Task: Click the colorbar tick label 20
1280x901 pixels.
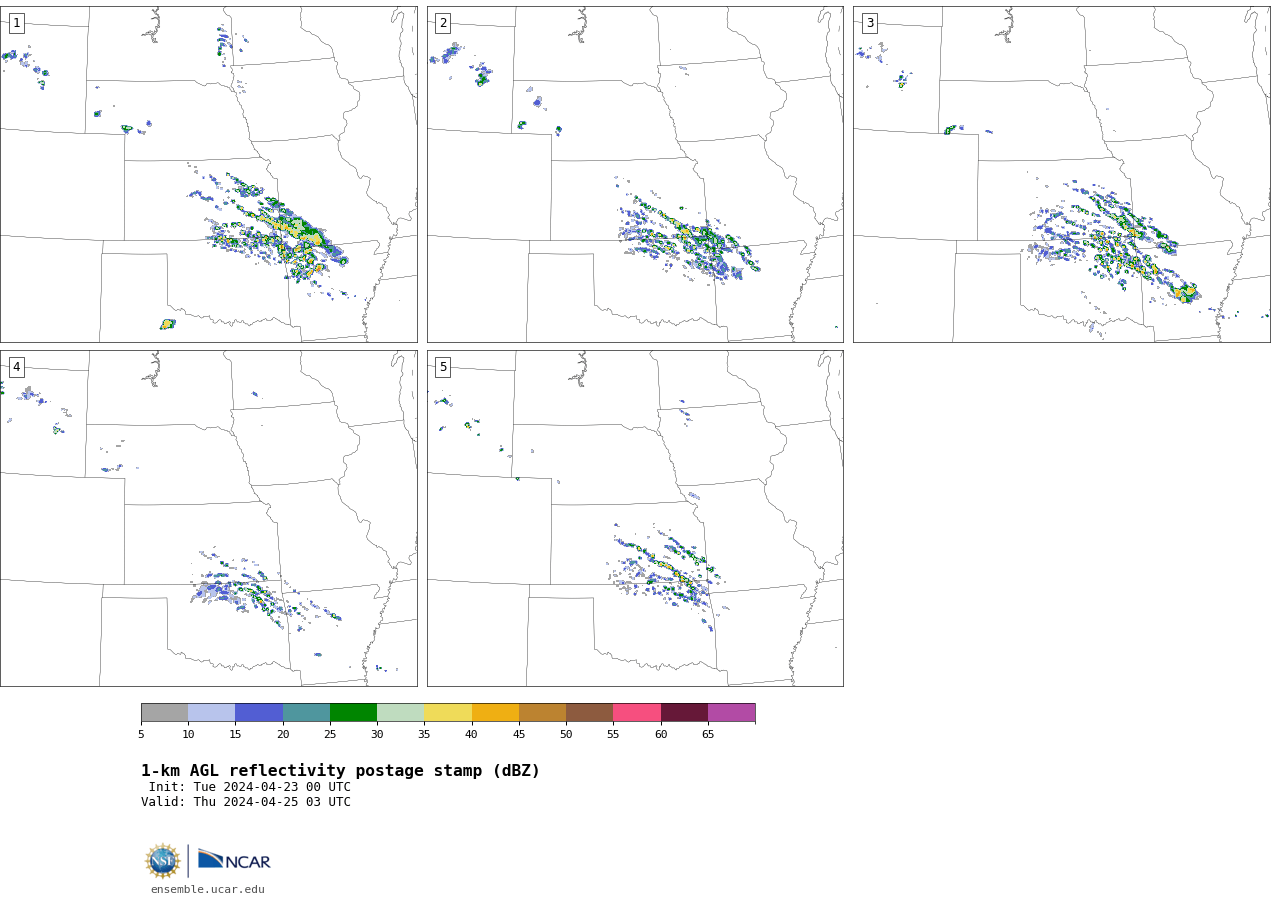Action: (x=283, y=735)
